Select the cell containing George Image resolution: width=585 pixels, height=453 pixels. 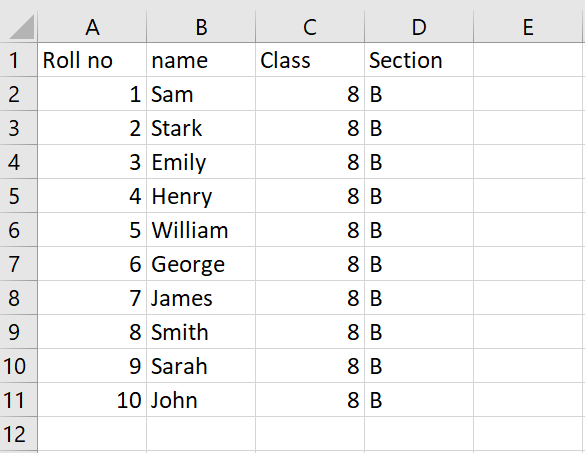(201, 264)
